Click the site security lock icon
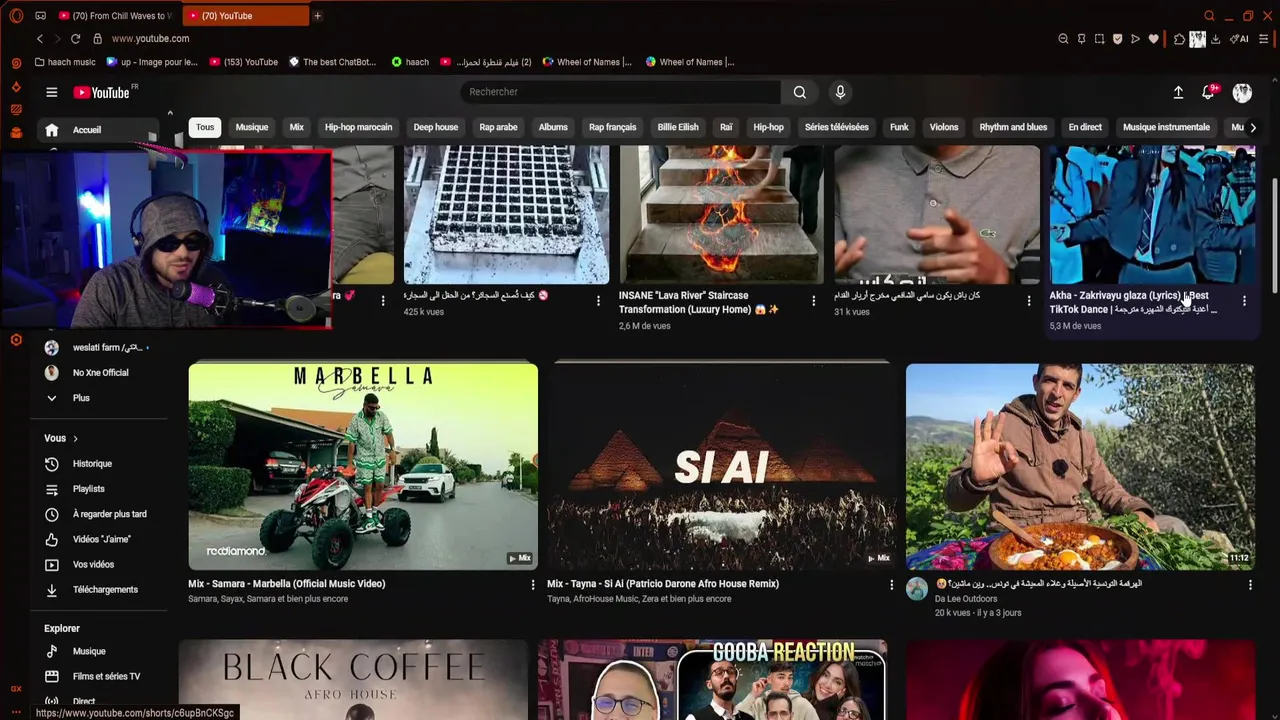 click(97, 39)
